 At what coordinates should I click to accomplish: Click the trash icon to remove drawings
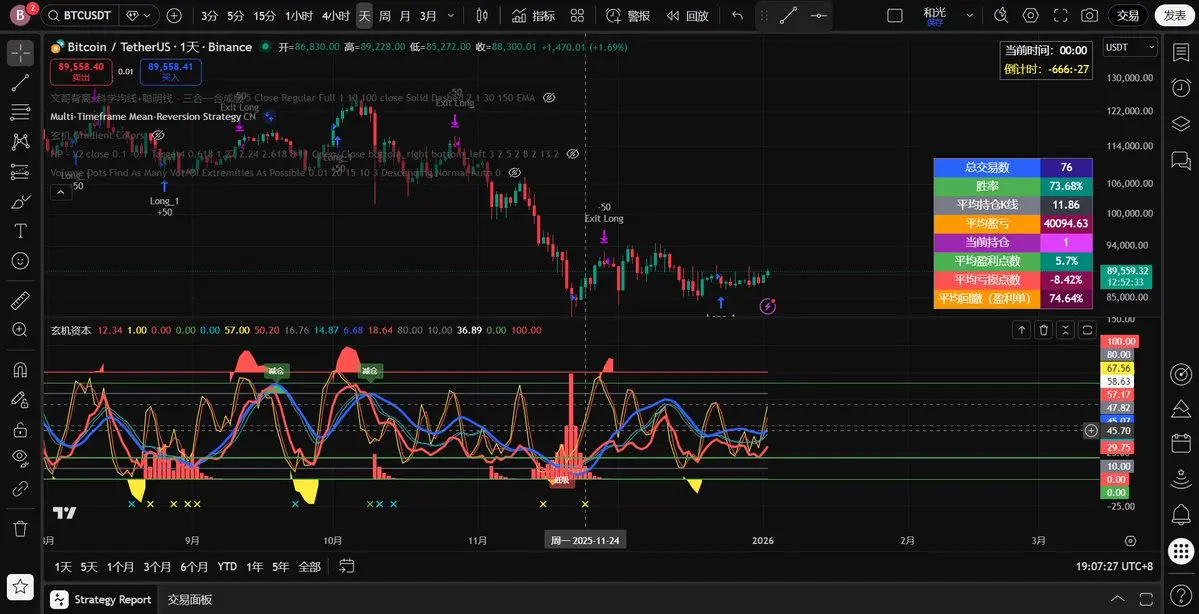(20, 528)
